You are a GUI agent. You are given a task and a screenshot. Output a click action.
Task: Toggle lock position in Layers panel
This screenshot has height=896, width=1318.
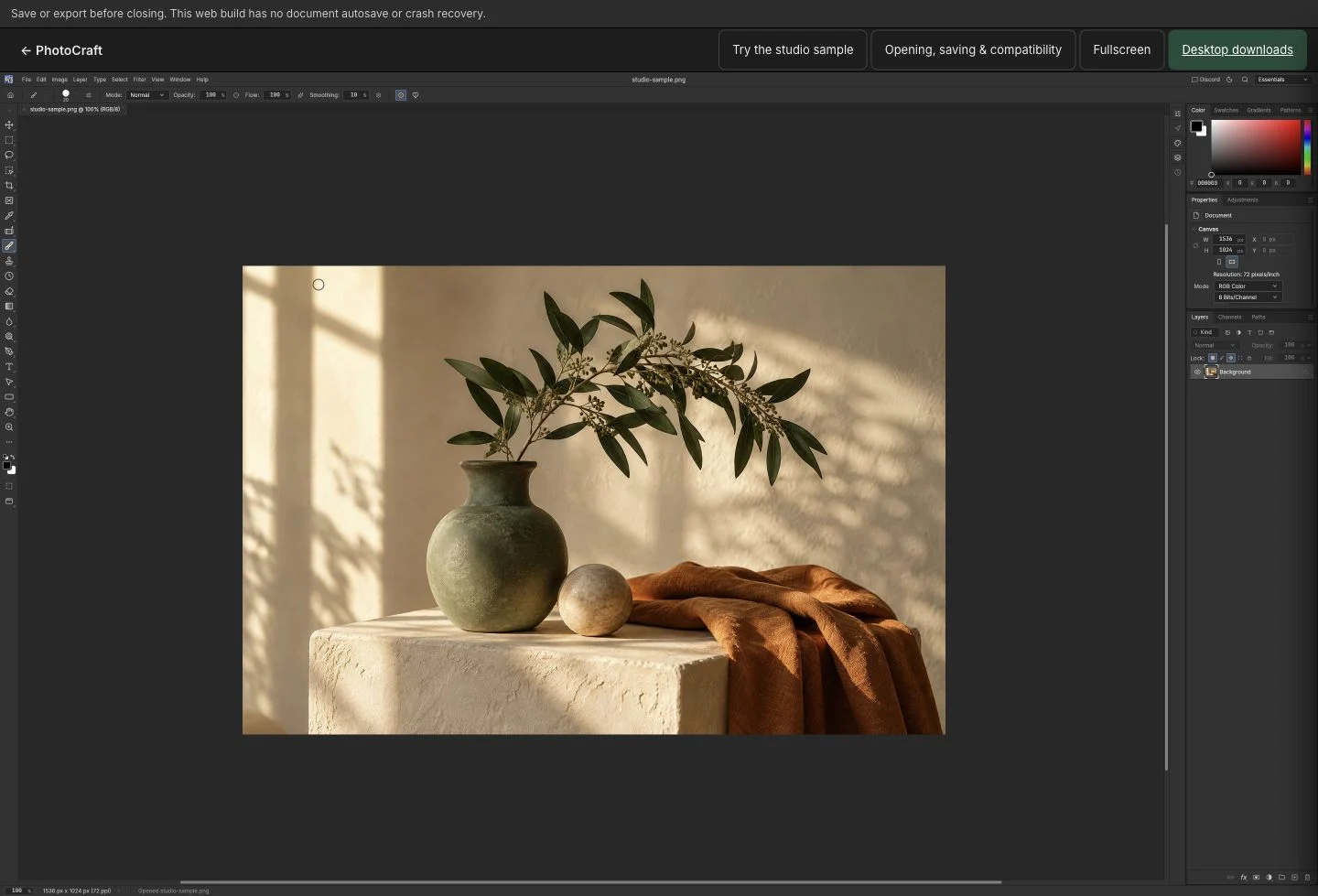point(1231,358)
